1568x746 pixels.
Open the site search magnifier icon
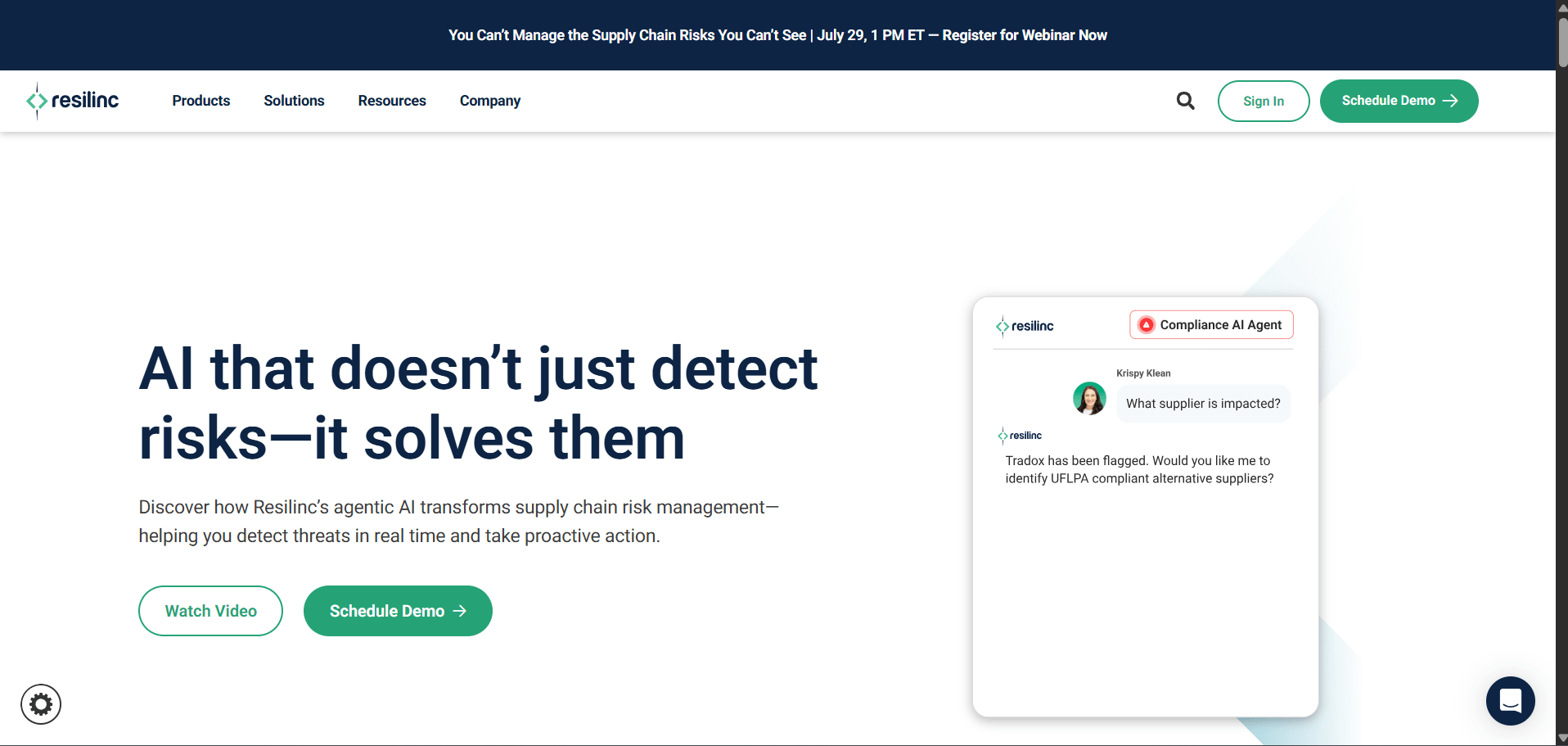tap(1185, 101)
